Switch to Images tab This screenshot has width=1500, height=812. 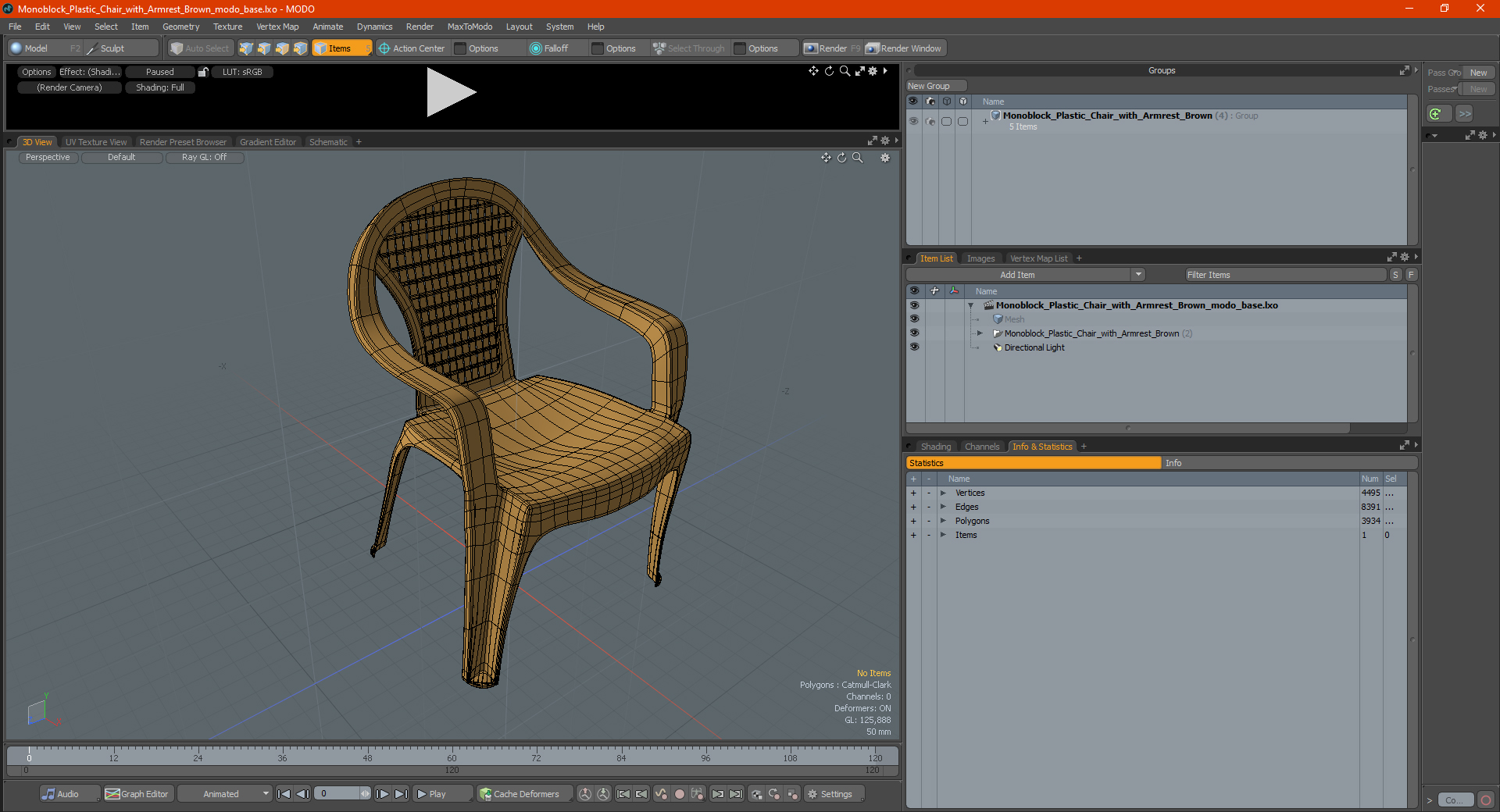click(980, 258)
